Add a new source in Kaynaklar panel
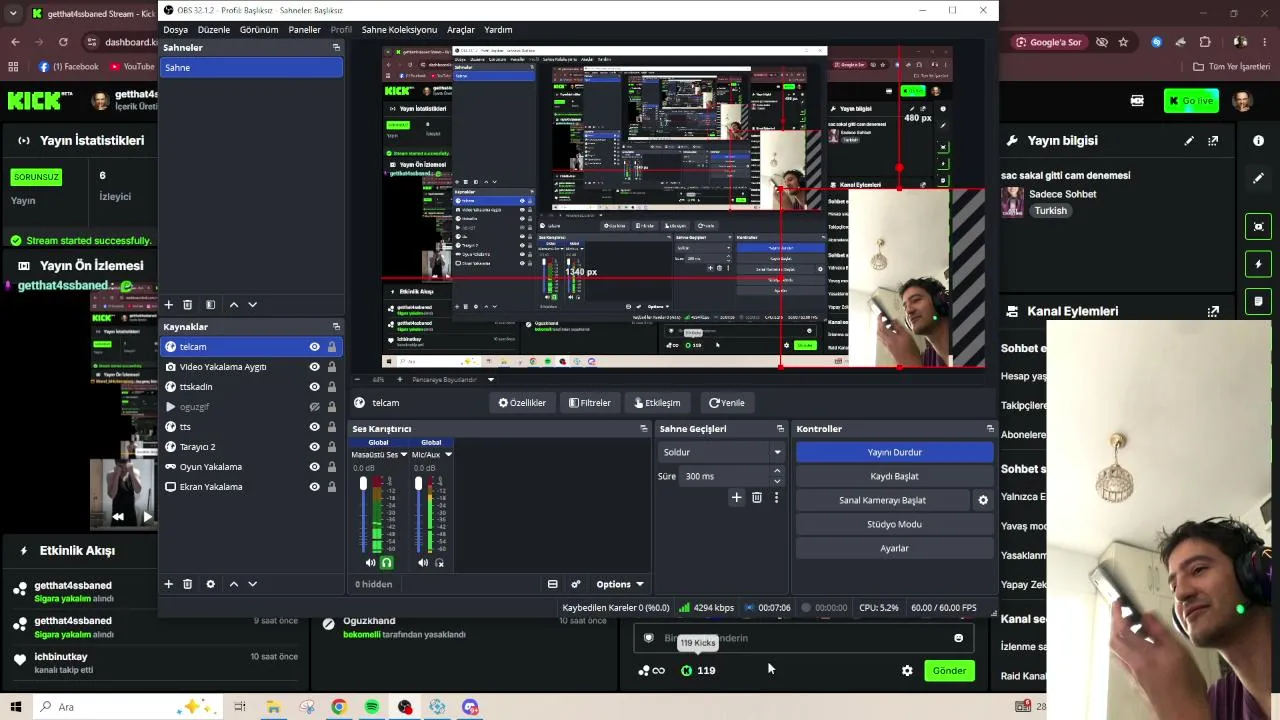This screenshot has height=720, width=1280. click(168, 584)
